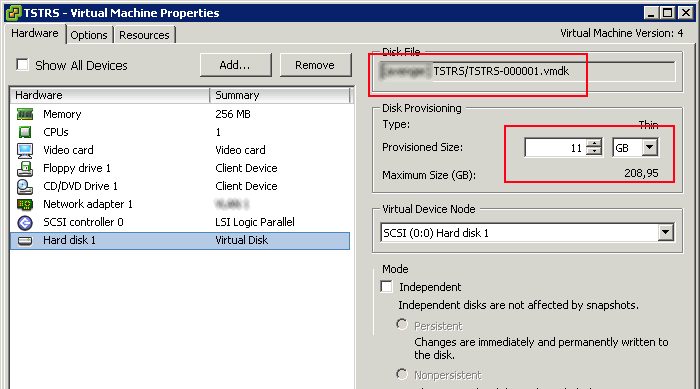Click the Add... button
The image size is (700, 389).
coord(235,65)
